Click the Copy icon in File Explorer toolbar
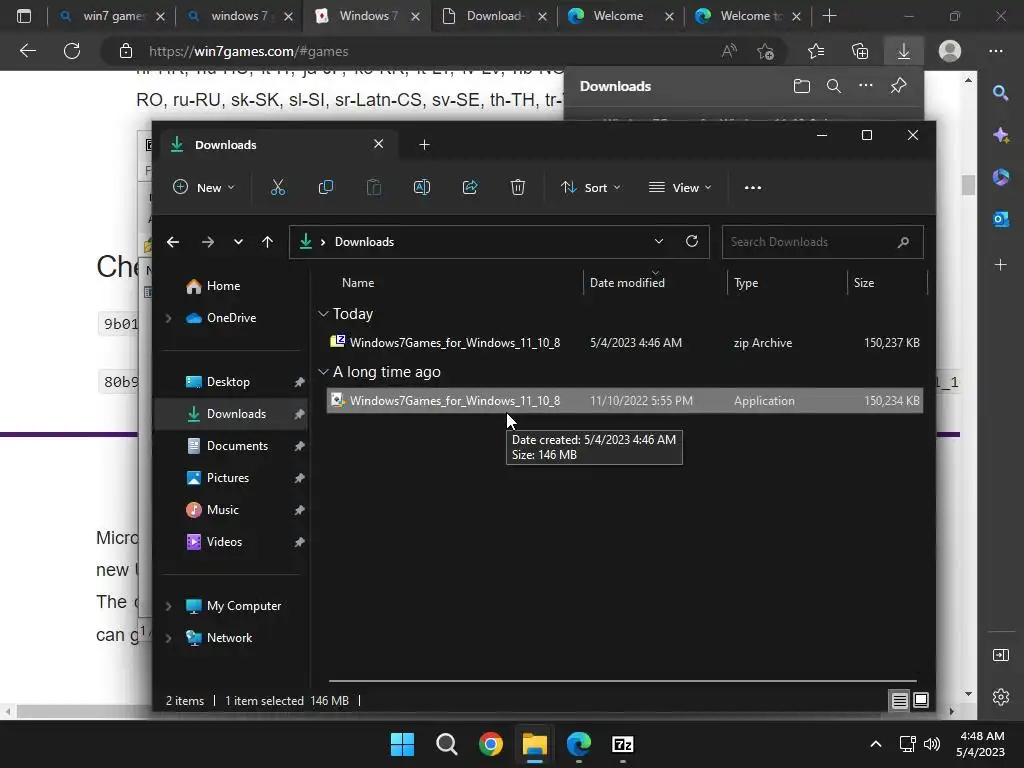1024x768 pixels. click(x=325, y=187)
